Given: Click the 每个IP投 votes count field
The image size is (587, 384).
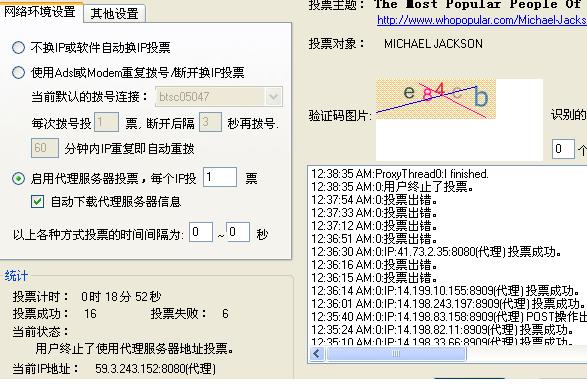Looking at the screenshot, I should [x=220, y=177].
